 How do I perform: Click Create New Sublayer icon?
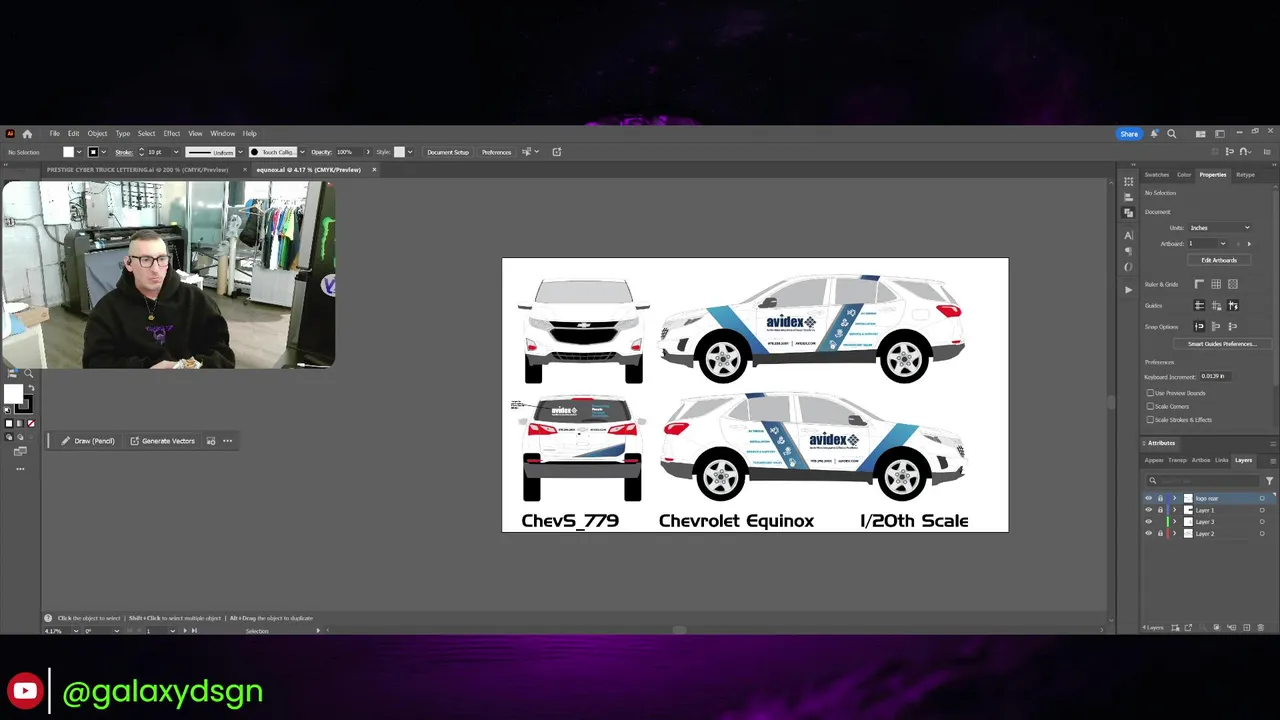(x=1231, y=628)
